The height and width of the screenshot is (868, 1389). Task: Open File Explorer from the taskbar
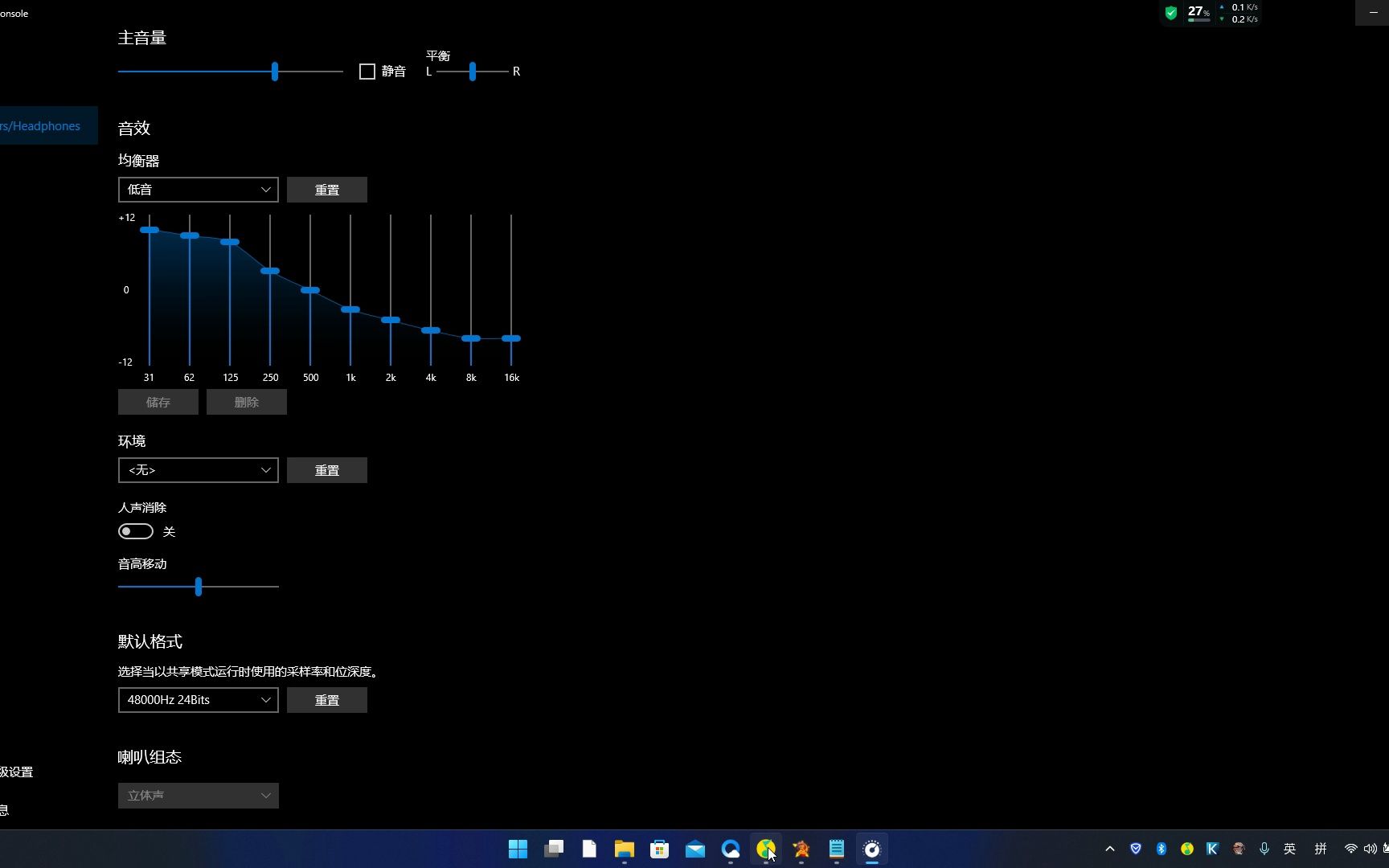(625, 849)
